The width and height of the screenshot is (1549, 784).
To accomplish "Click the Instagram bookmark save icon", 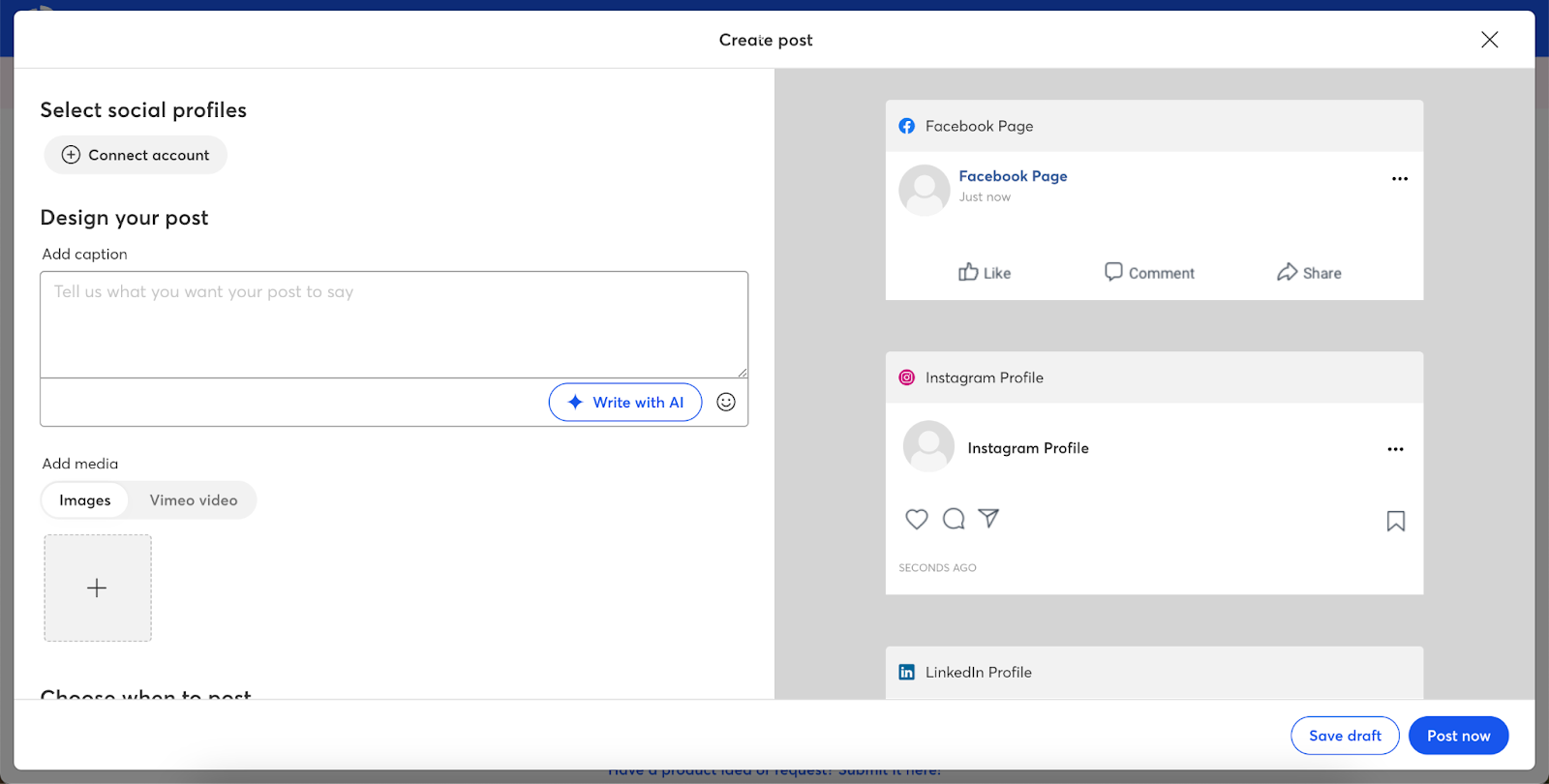I will point(1396,521).
